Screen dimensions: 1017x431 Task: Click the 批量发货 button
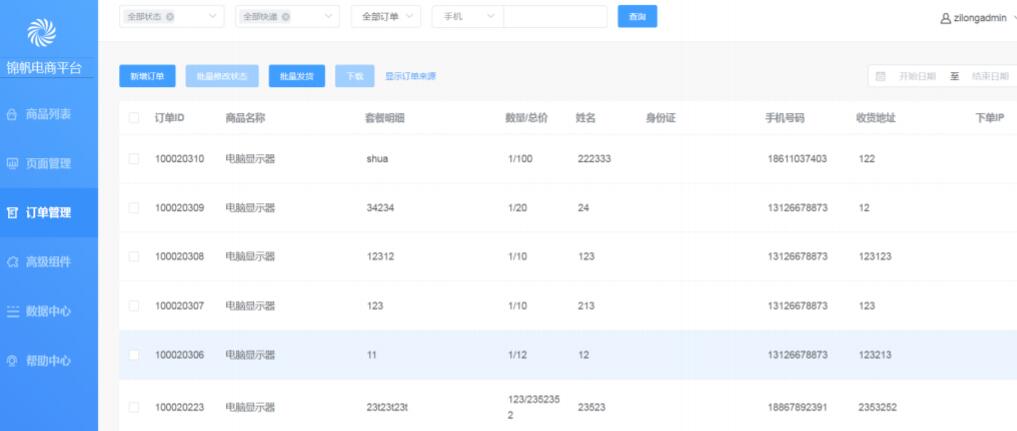(297, 76)
